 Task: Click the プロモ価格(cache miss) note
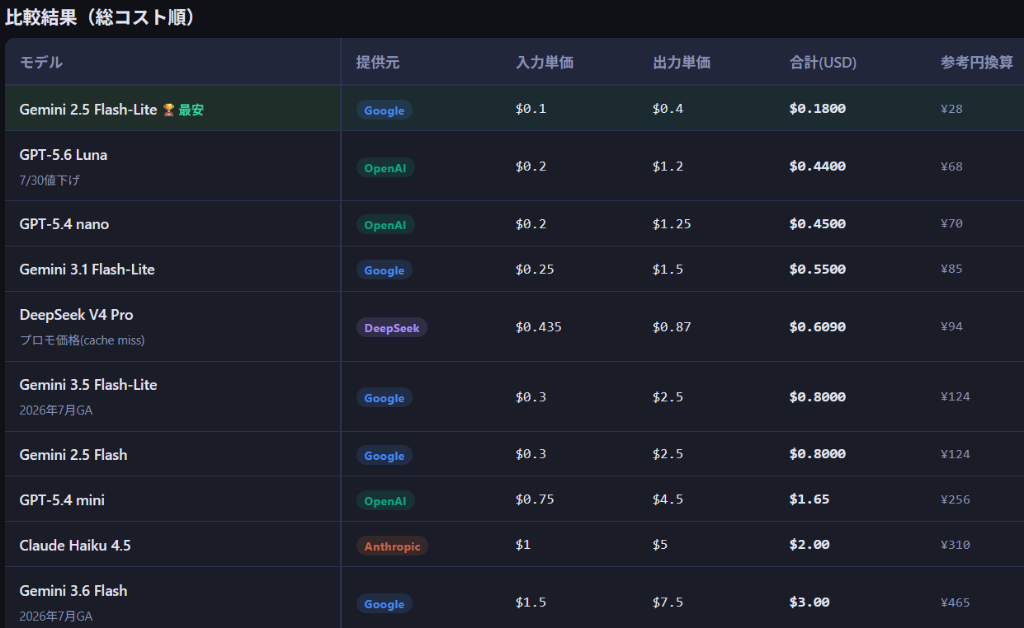click(82, 340)
